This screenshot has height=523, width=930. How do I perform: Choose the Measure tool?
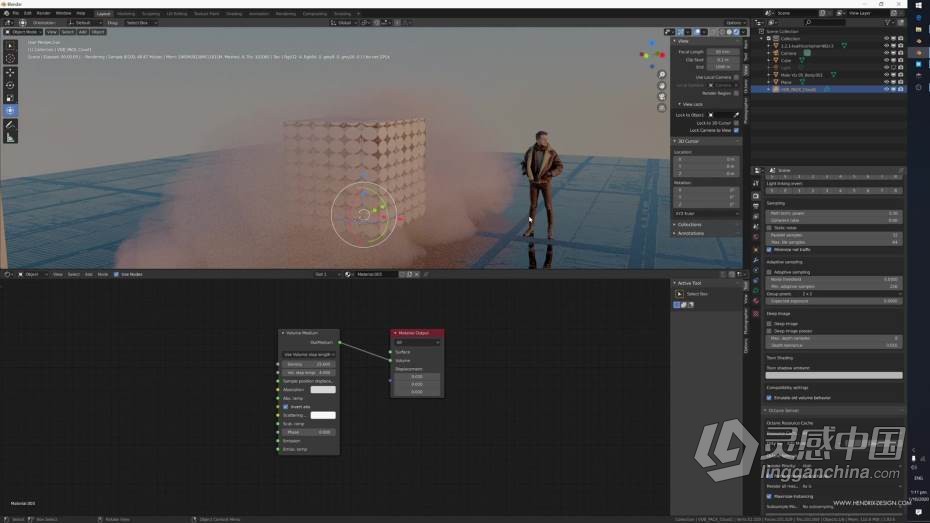coord(10,138)
